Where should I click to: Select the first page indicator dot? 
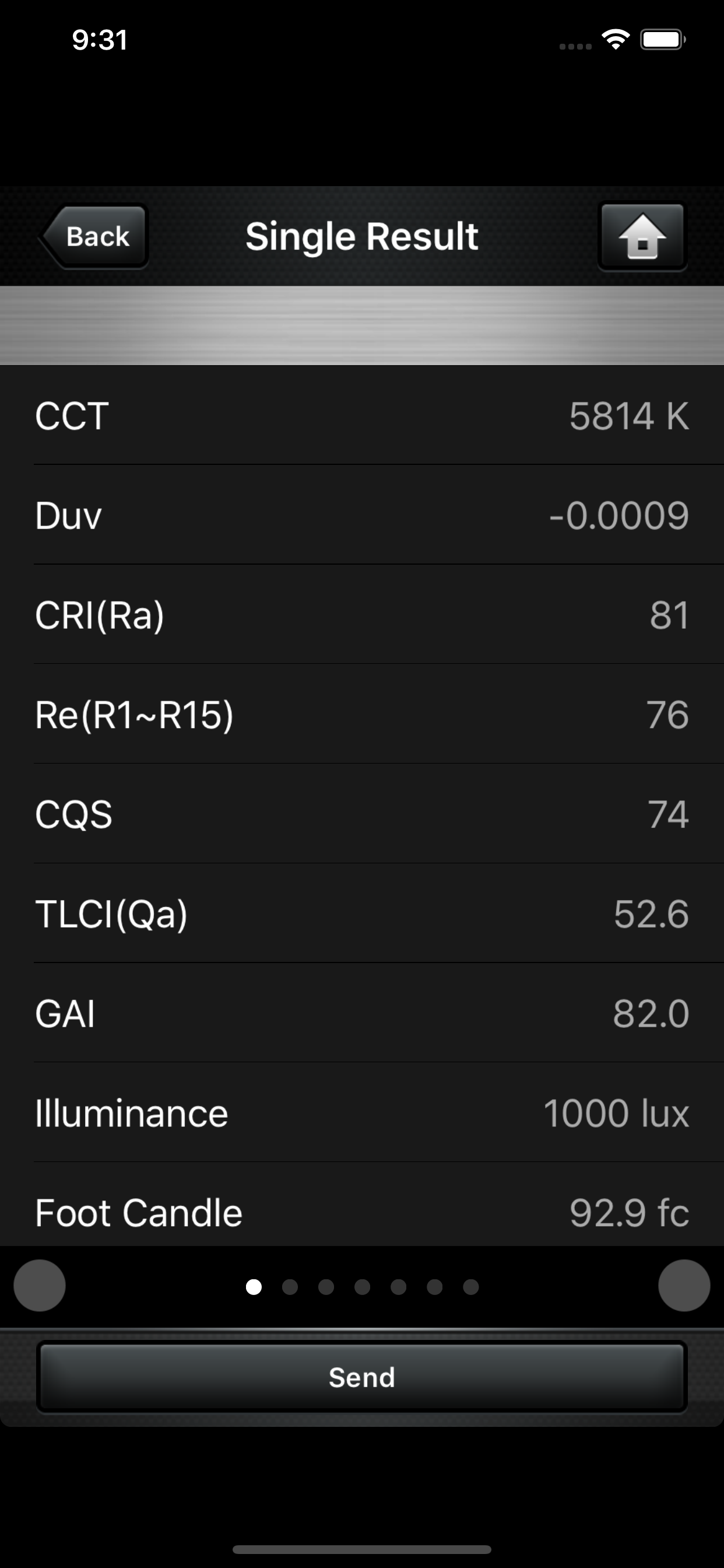[x=254, y=1287]
